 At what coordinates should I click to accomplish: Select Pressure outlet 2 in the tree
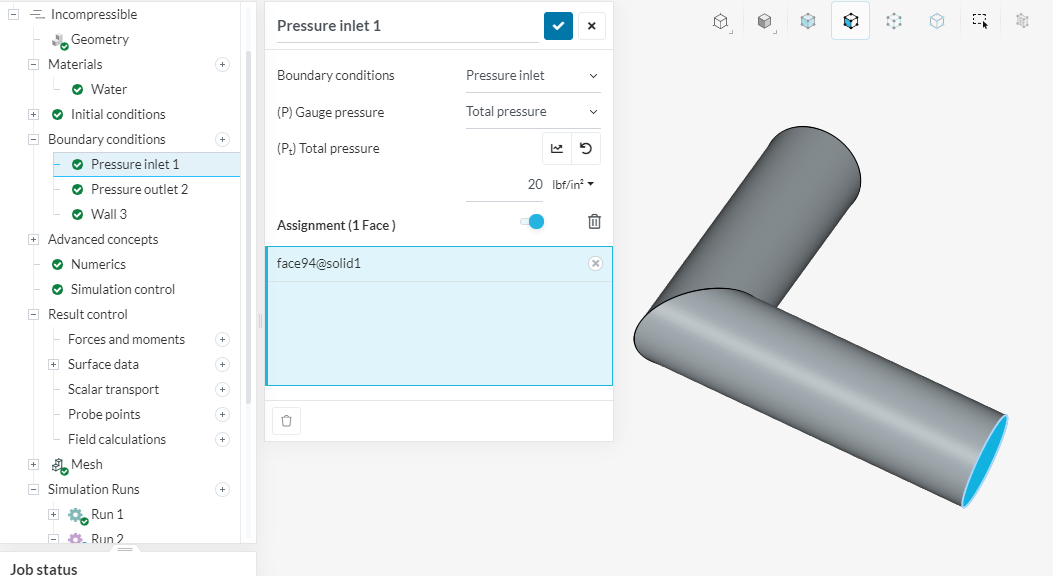coord(139,189)
